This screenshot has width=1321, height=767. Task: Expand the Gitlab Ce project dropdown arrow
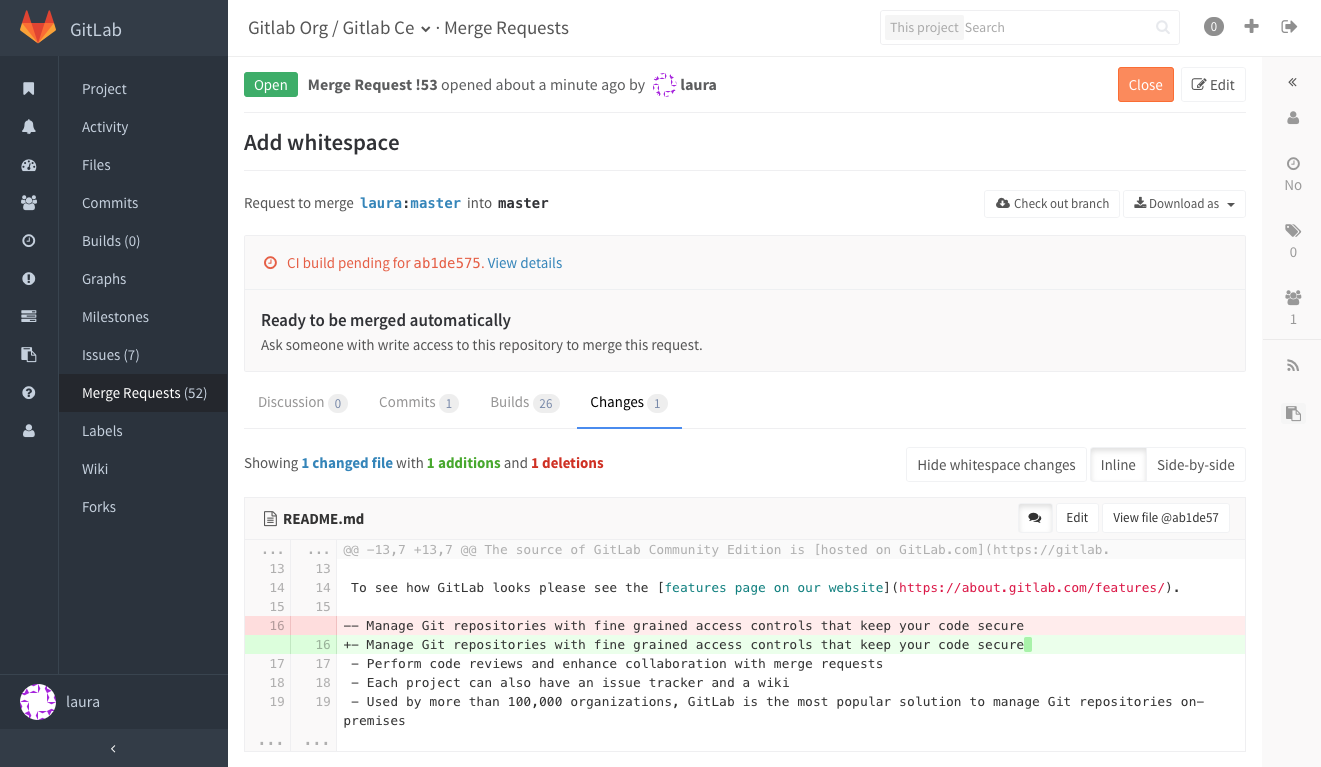(x=426, y=29)
